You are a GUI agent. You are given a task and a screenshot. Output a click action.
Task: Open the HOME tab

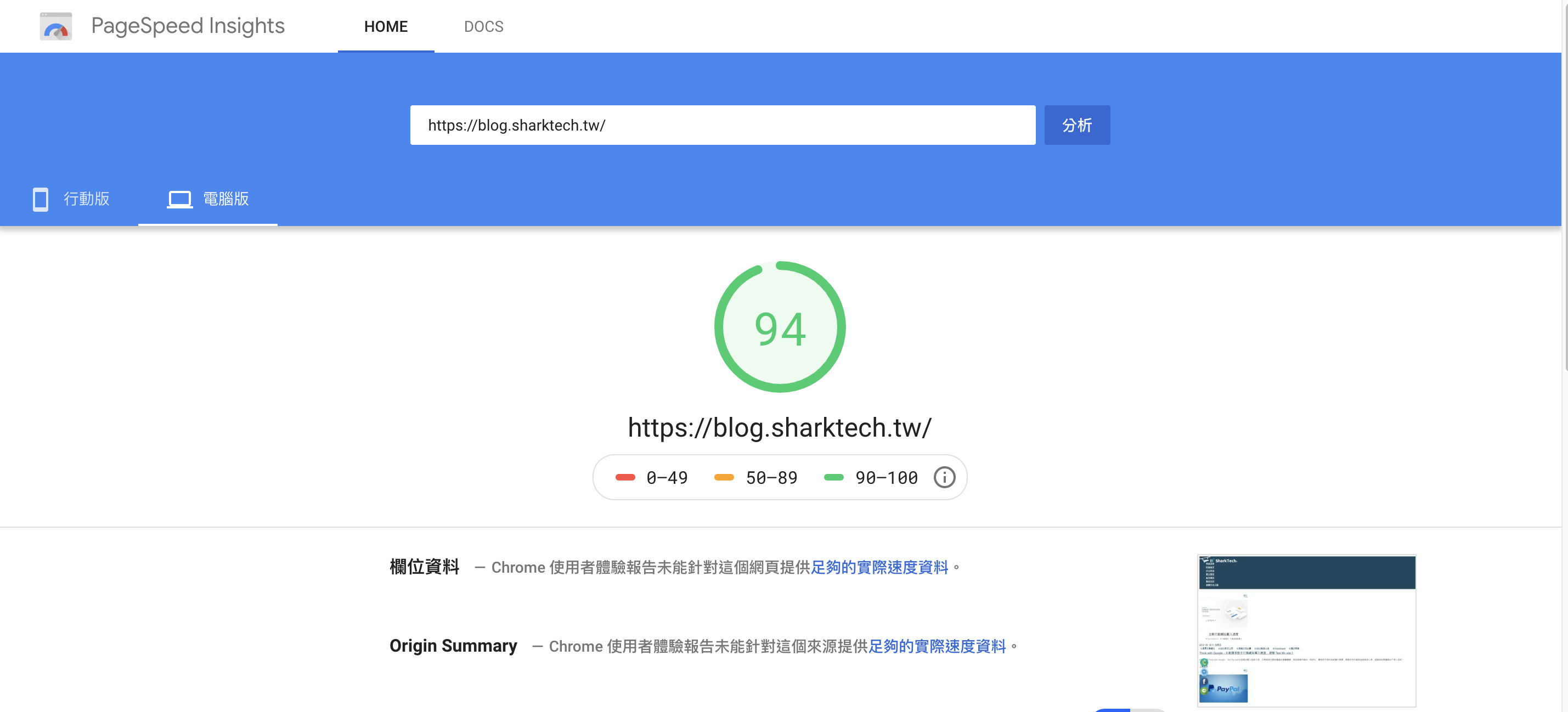tap(386, 26)
